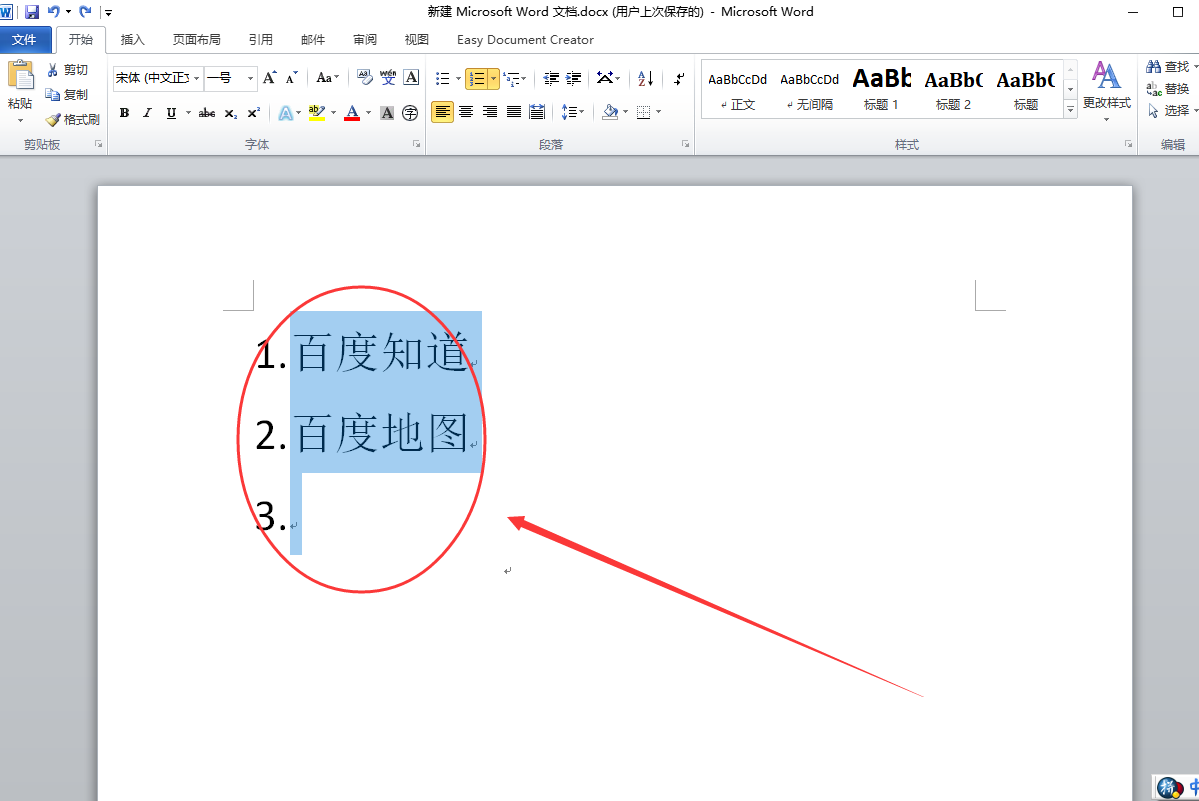Image resolution: width=1199 pixels, height=801 pixels.
Task: Expand the font size combo box
Action: (x=249, y=78)
